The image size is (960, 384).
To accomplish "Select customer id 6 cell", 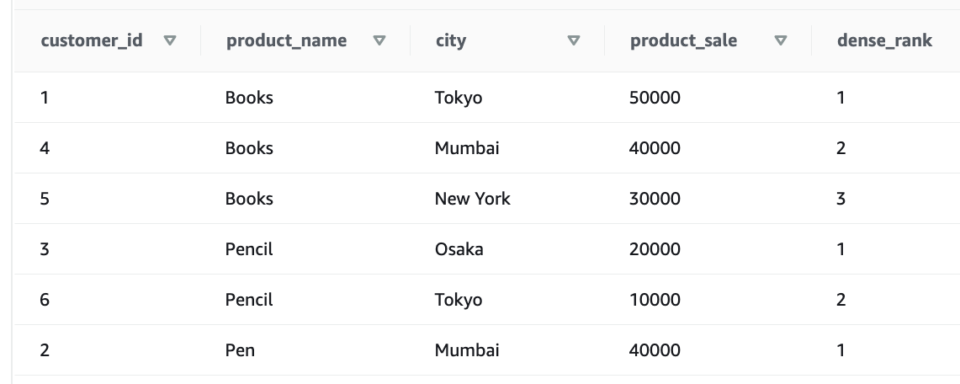I will click(x=45, y=299).
